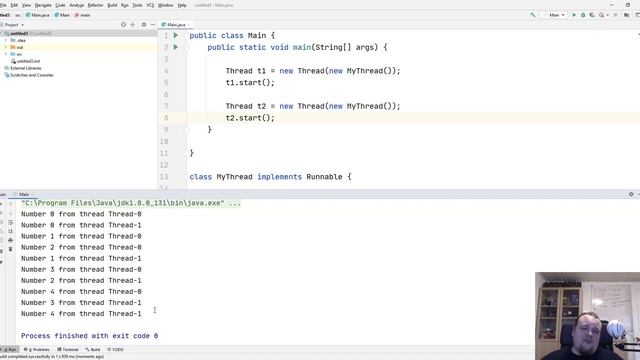Click the Build Project hammer icon
This screenshot has width=640, height=360.
point(533,15)
